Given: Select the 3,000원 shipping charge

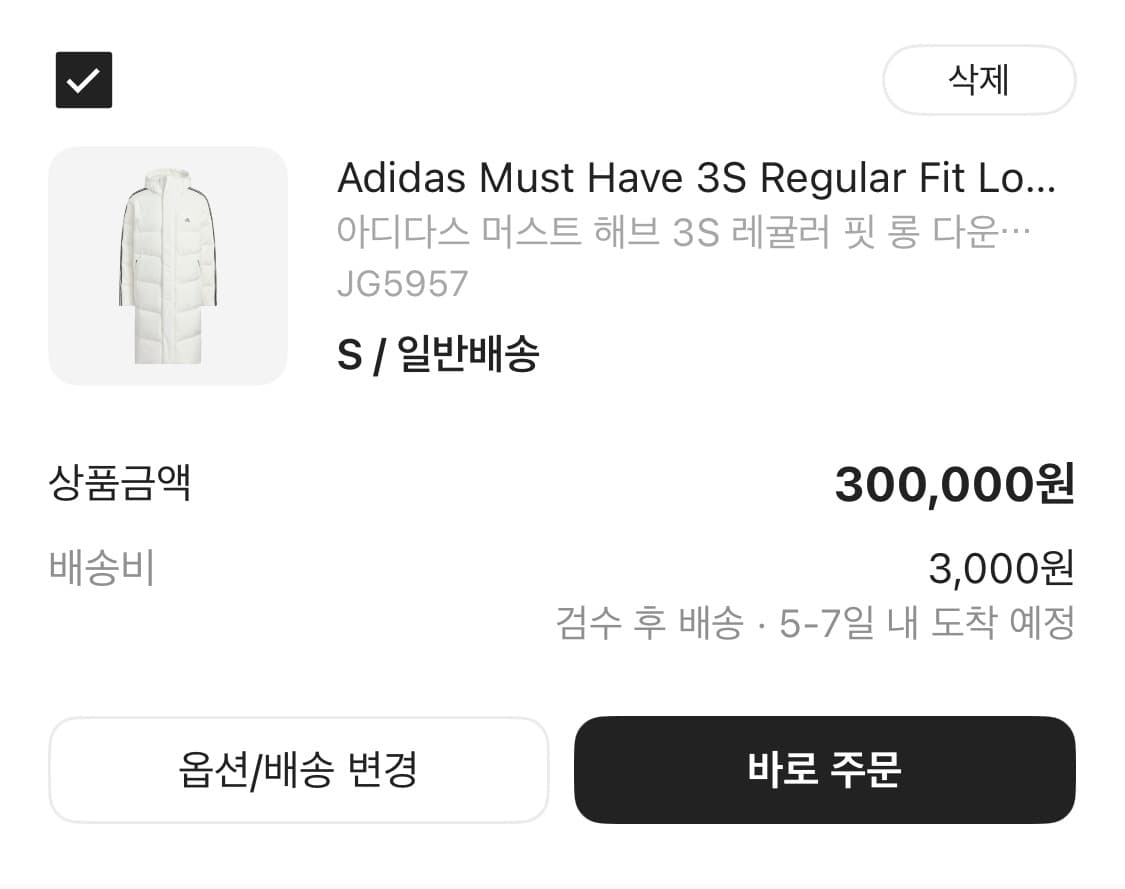Looking at the screenshot, I should [1003, 568].
